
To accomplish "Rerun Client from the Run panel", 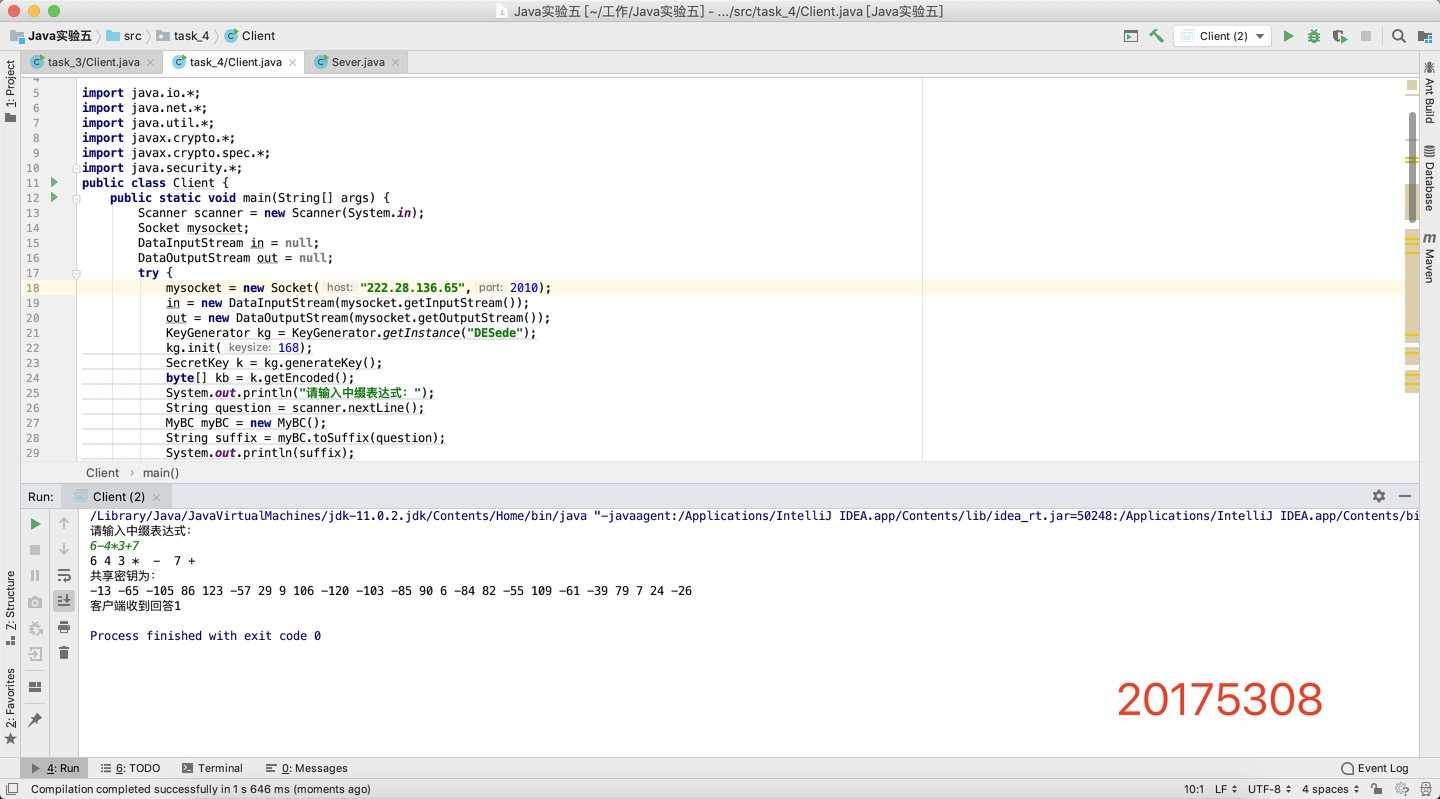I will (35, 523).
